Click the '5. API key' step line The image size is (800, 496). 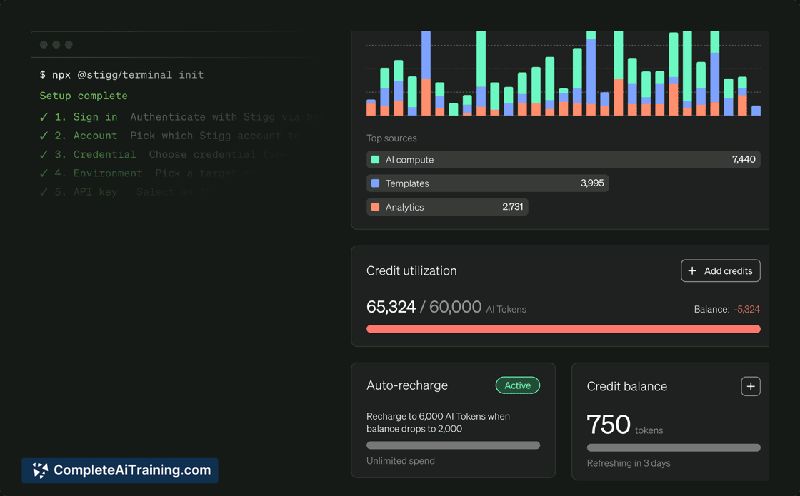[x=127, y=192]
